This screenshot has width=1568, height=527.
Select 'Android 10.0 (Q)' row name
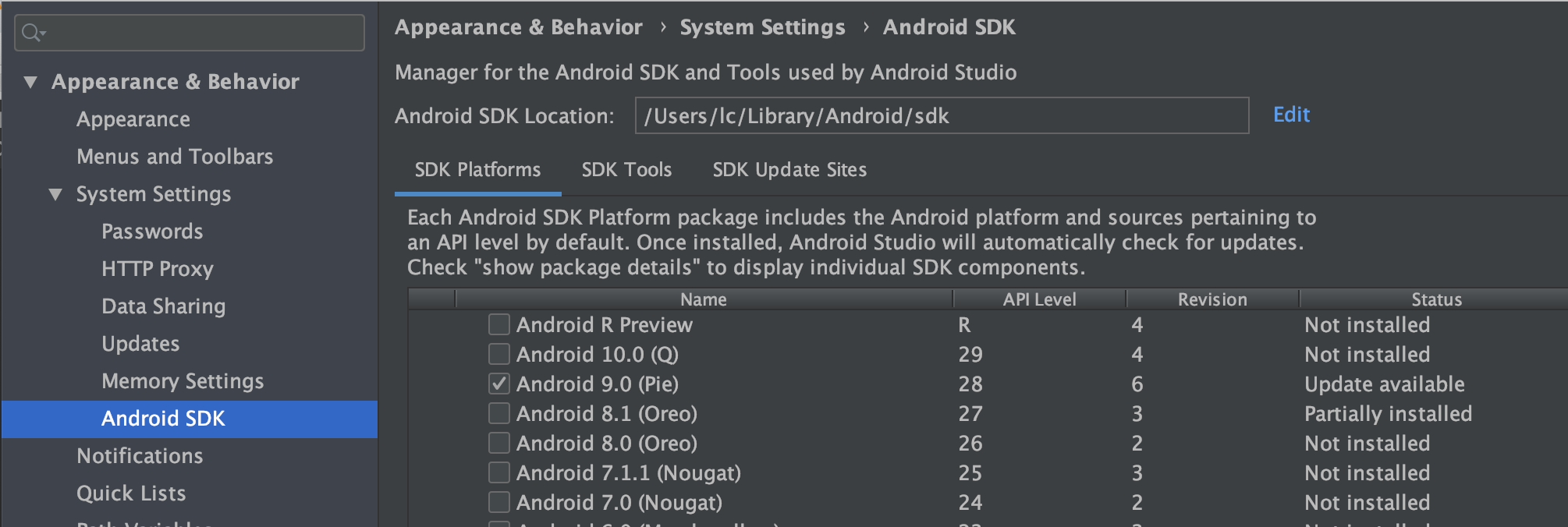(598, 355)
